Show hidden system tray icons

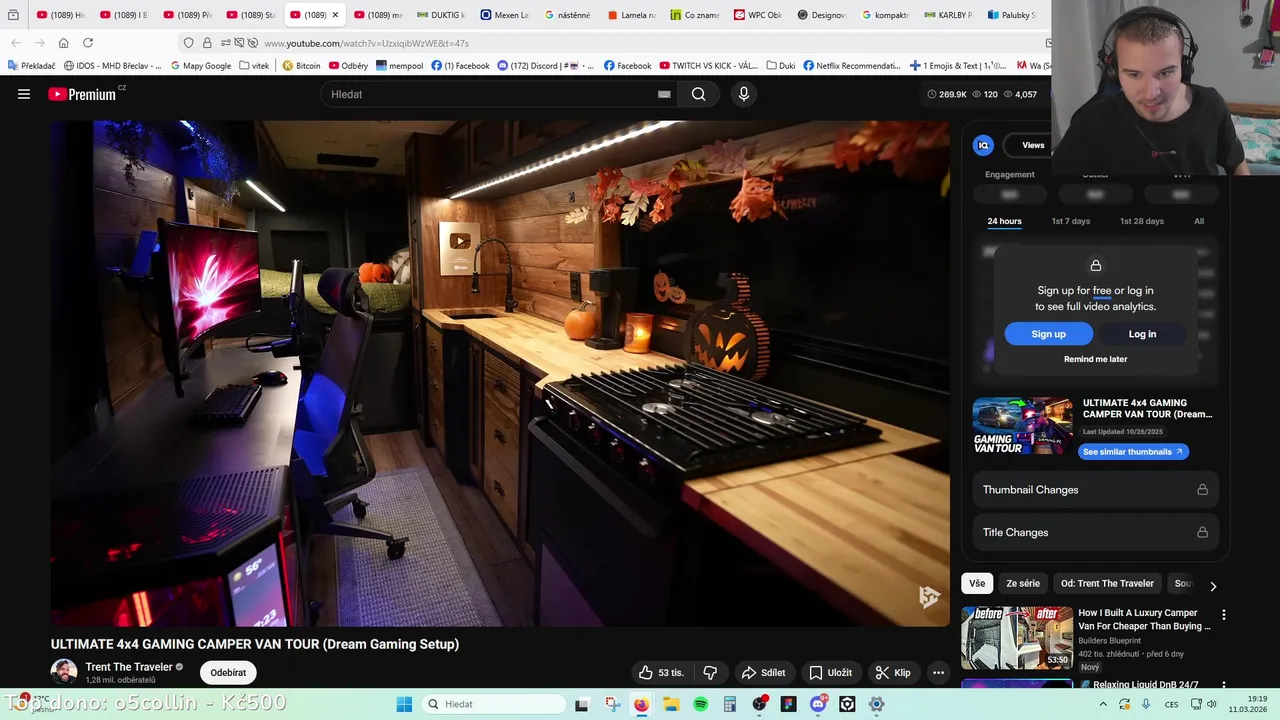point(1103,704)
